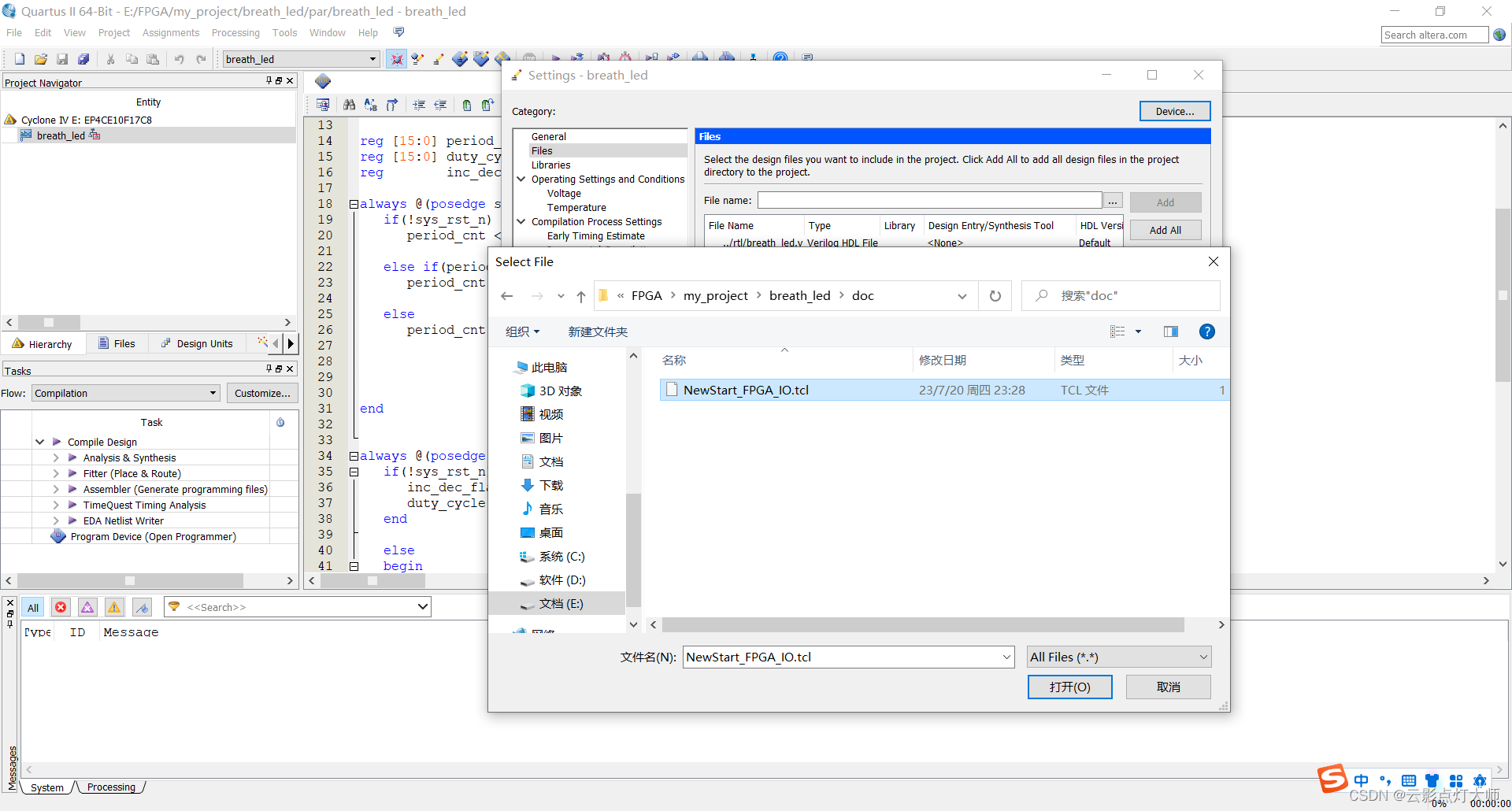The height and width of the screenshot is (811, 1512).
Task: Click the Open File folder icon
Action: (41, 59)
